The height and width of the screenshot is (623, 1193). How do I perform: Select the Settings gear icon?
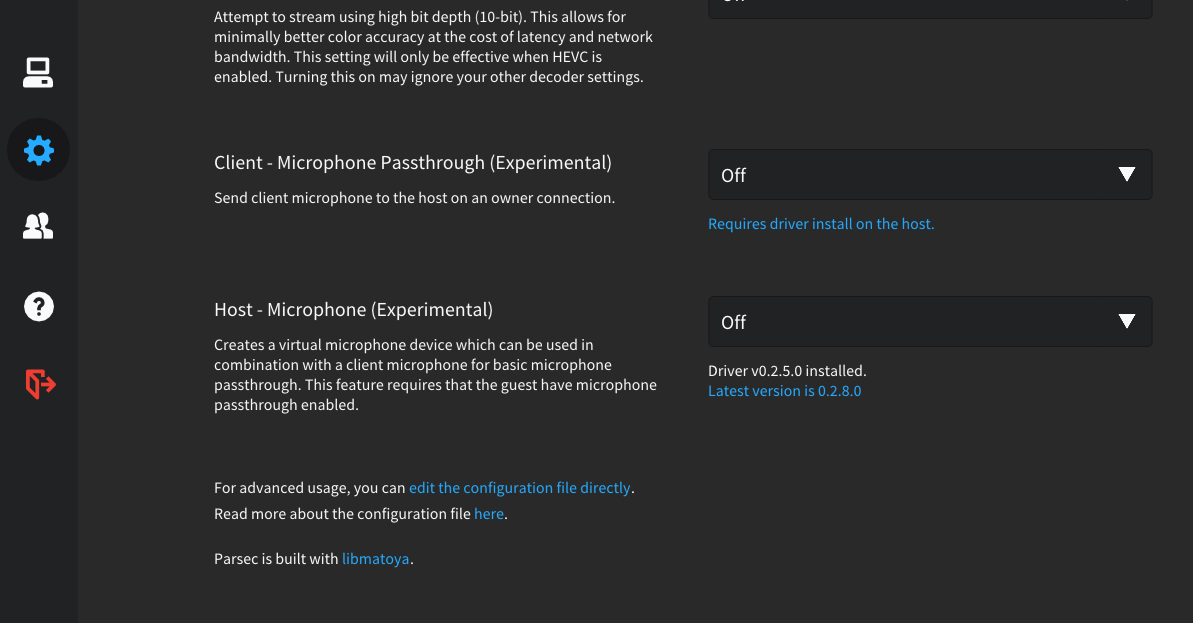[38, 150]
